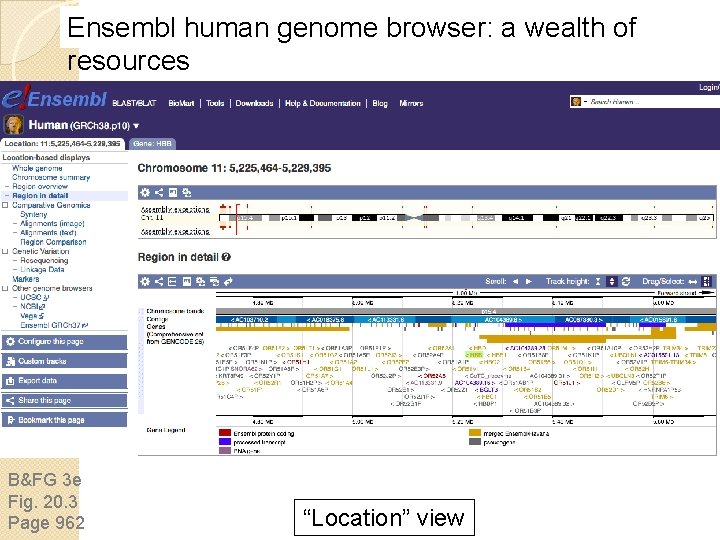
Task: Collapse the Other genome browsers section
Action: point(5,288)
